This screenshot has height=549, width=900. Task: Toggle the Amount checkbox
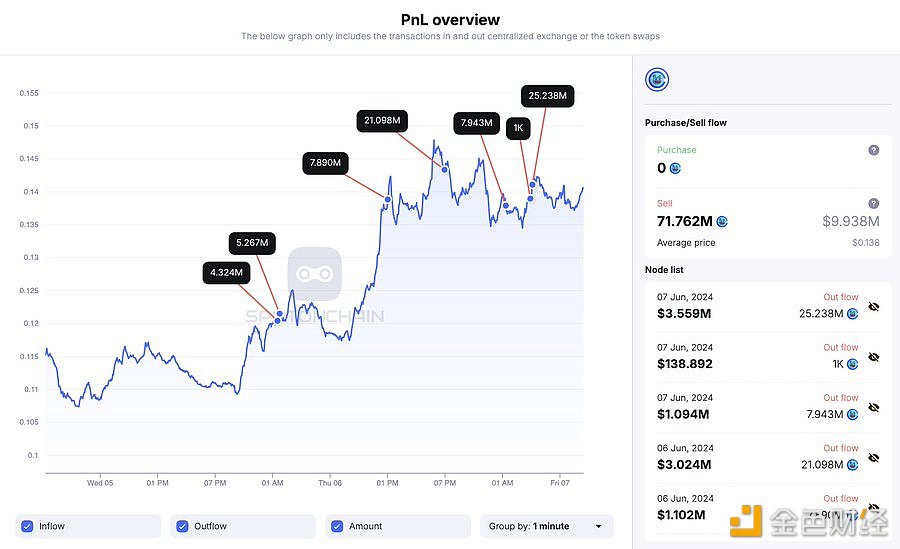337,526
